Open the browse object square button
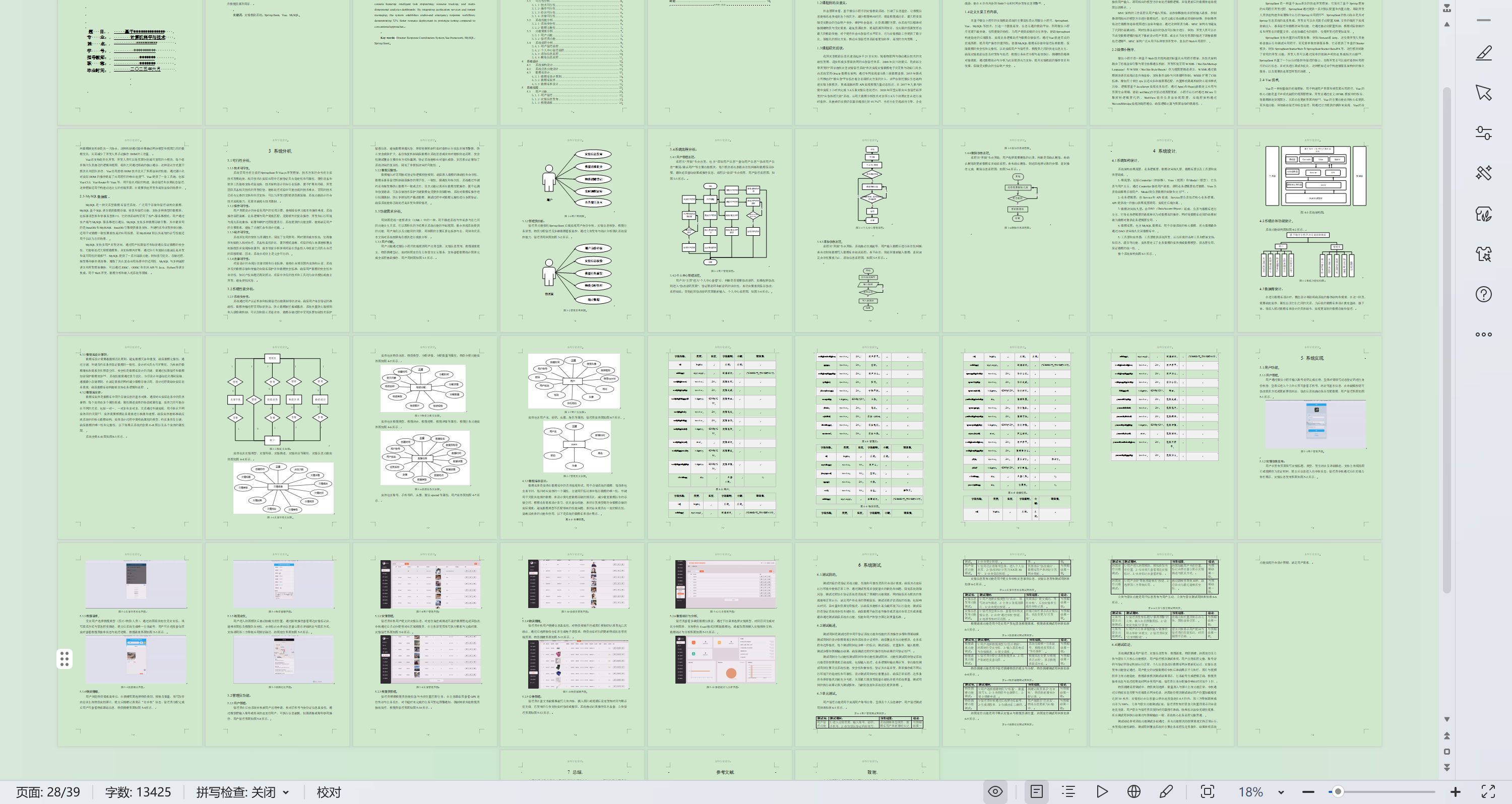Viewport: 1512px width, 804px height. (1447, 752)
